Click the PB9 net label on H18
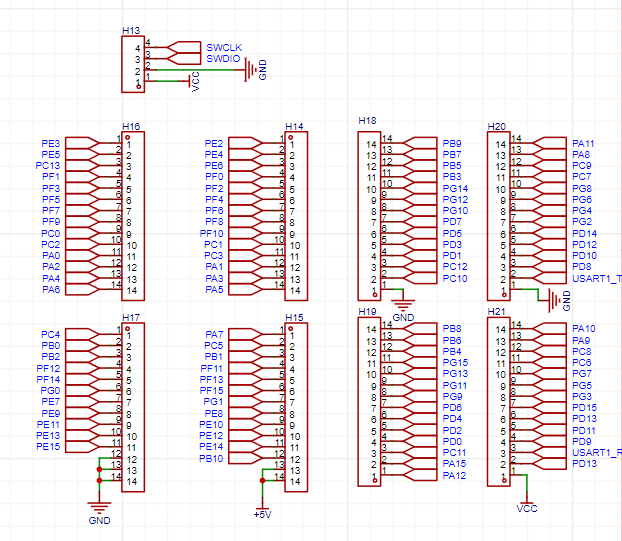Image resolution: width=622 pixels, height=541 pixels. (452, 144)
